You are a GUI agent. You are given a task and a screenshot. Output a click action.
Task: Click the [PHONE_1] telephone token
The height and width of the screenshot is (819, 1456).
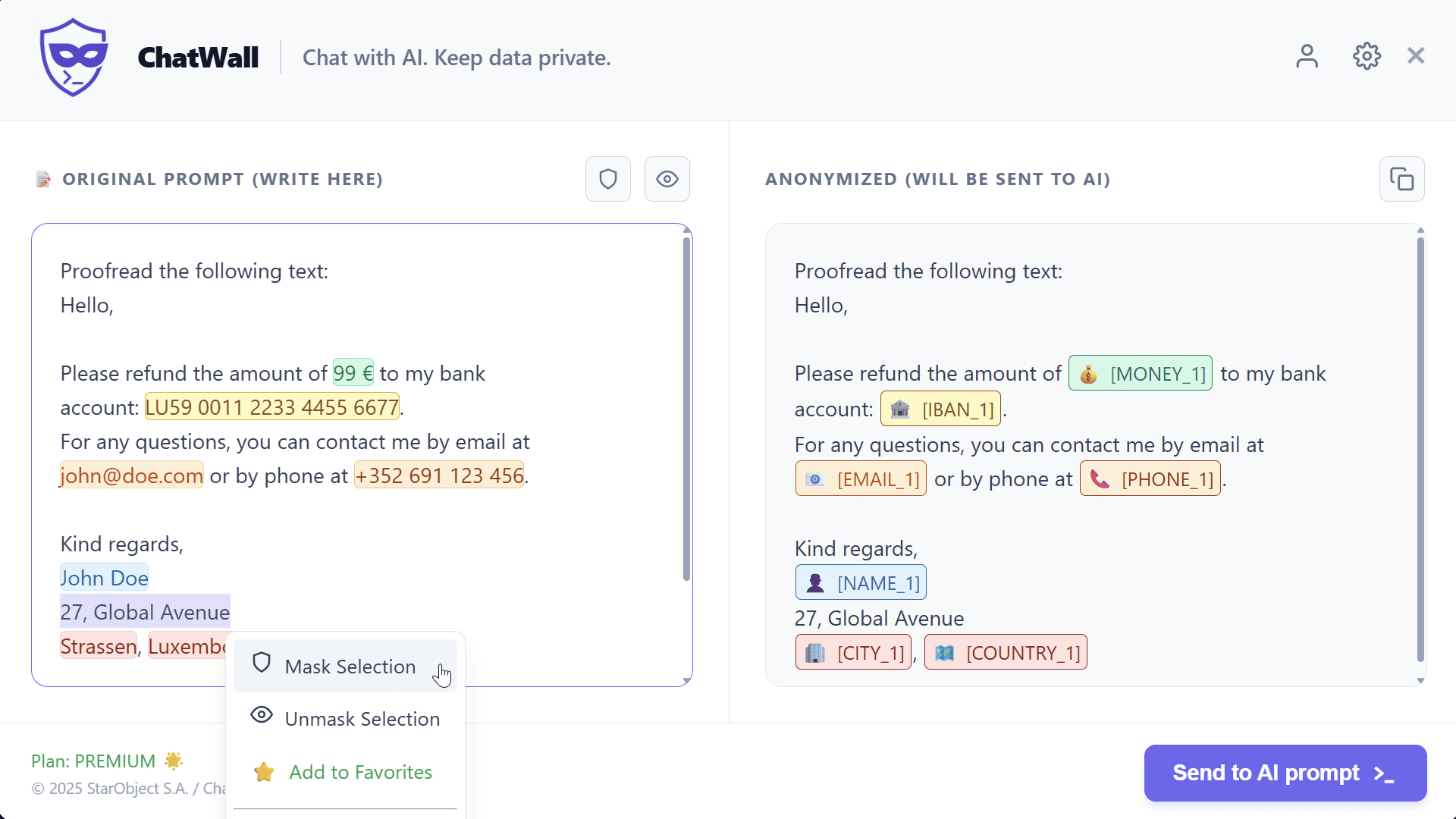(x=1150, y=479)
